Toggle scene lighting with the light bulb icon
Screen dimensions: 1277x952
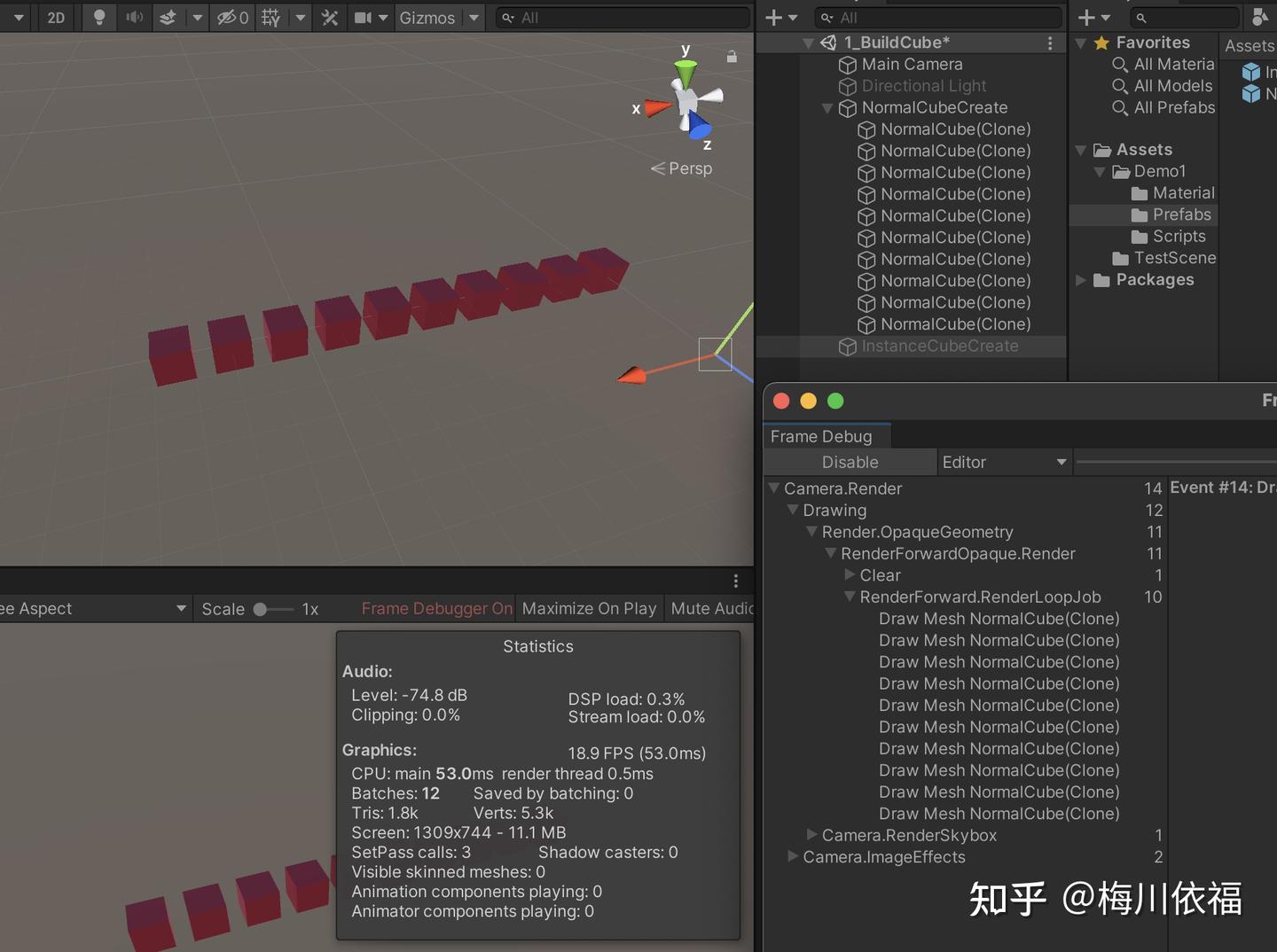pyautogui.click(x=98, y=18)
